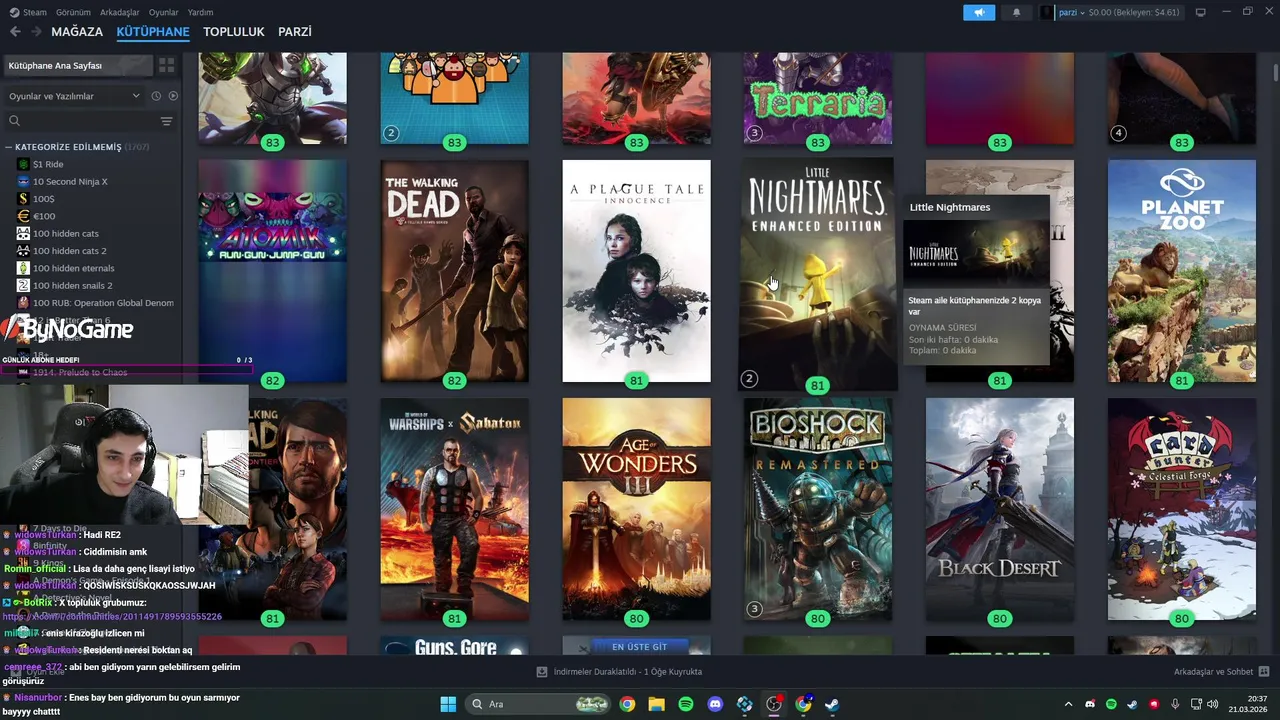Open BioShock Remastered cover

pyautogui.click(x=818, y=509)
